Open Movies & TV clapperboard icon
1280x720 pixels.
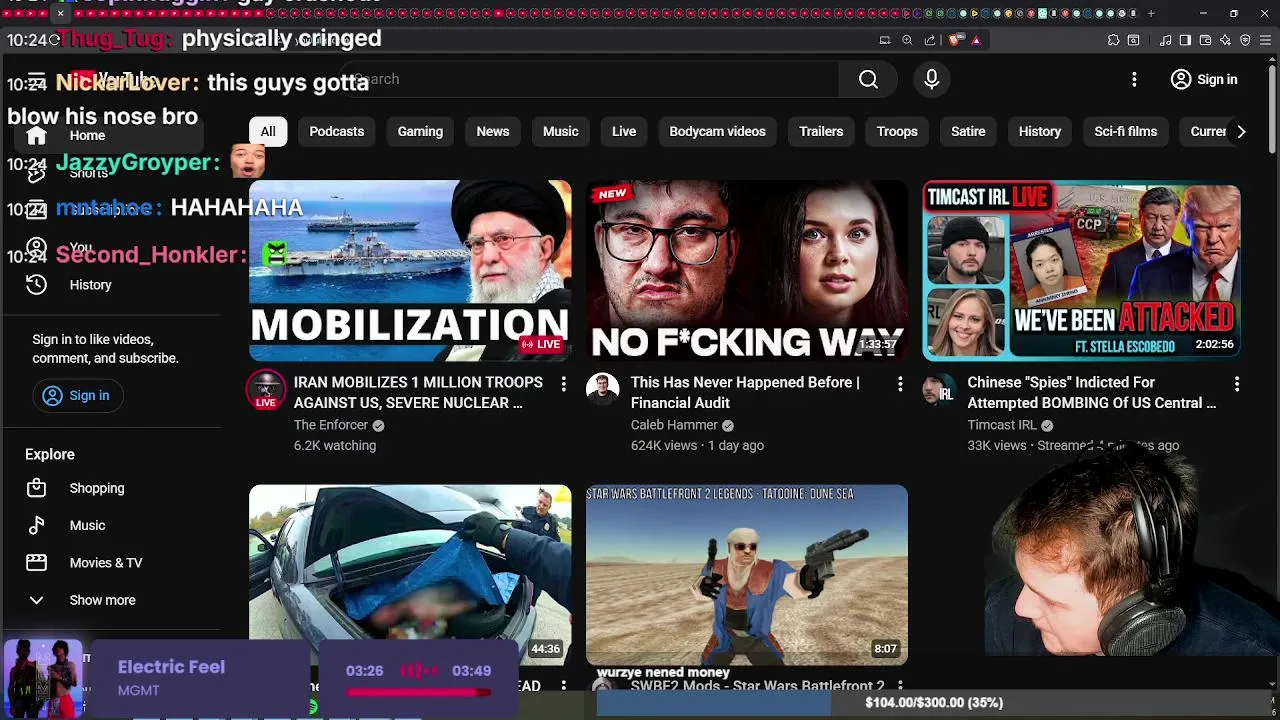[x=36, y=563]
